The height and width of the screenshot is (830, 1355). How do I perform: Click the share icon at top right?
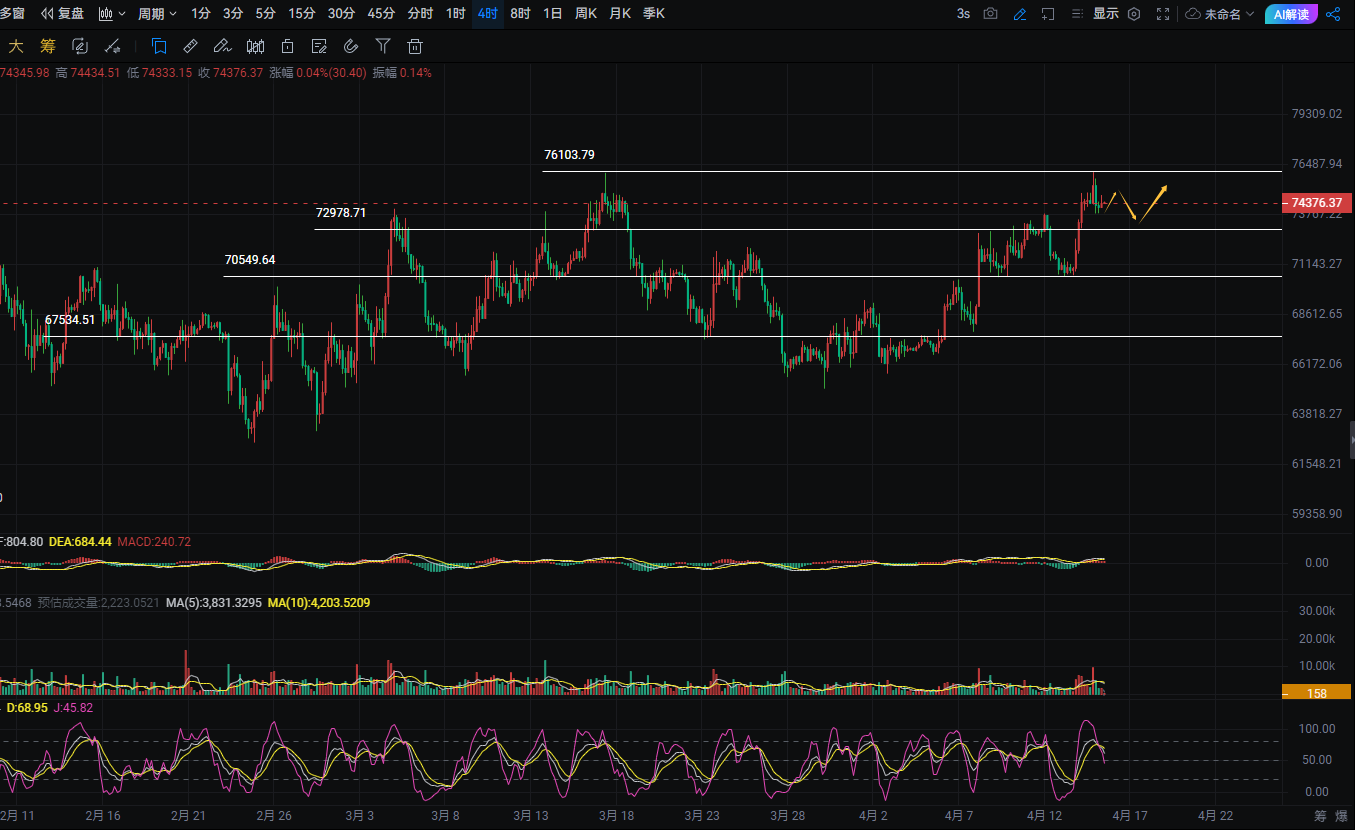click(x=1333, y=14)
